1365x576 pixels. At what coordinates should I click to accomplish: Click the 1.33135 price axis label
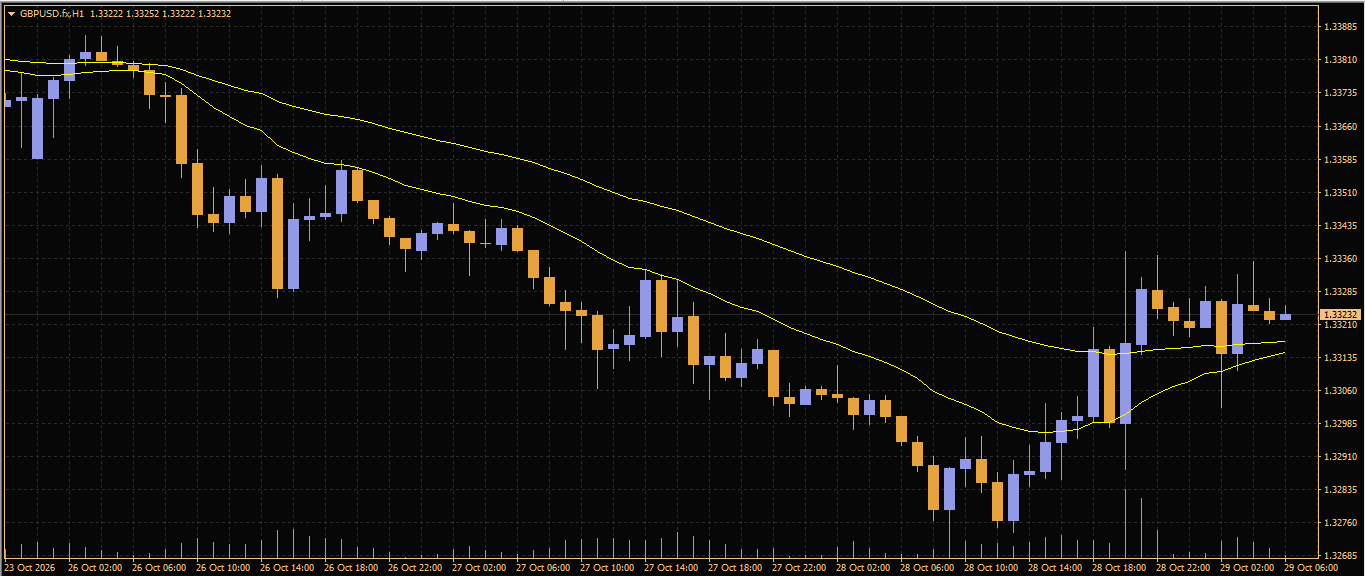pos(1339,357)
